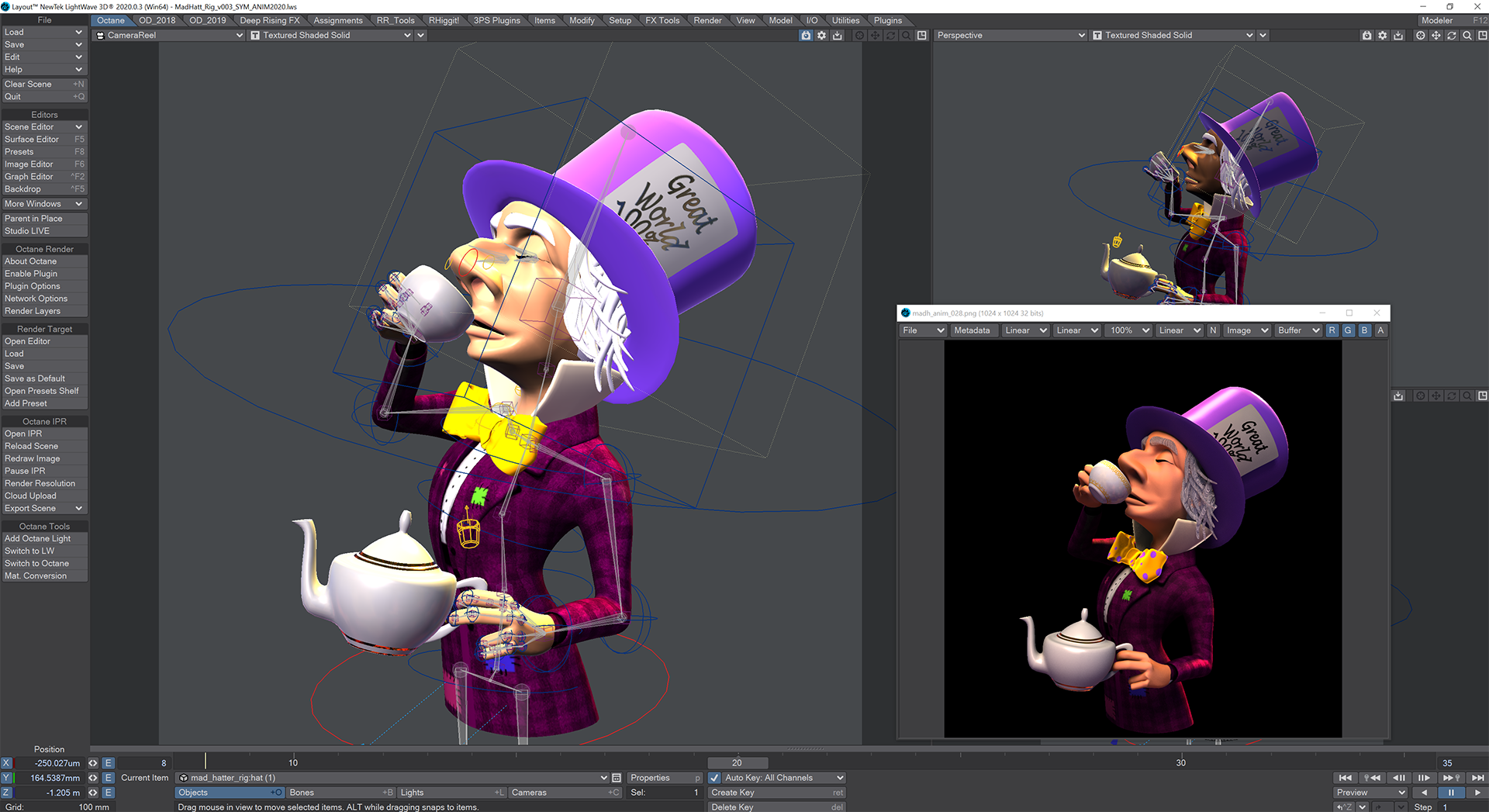Toggle Y axis position channel

click(6, 778)
